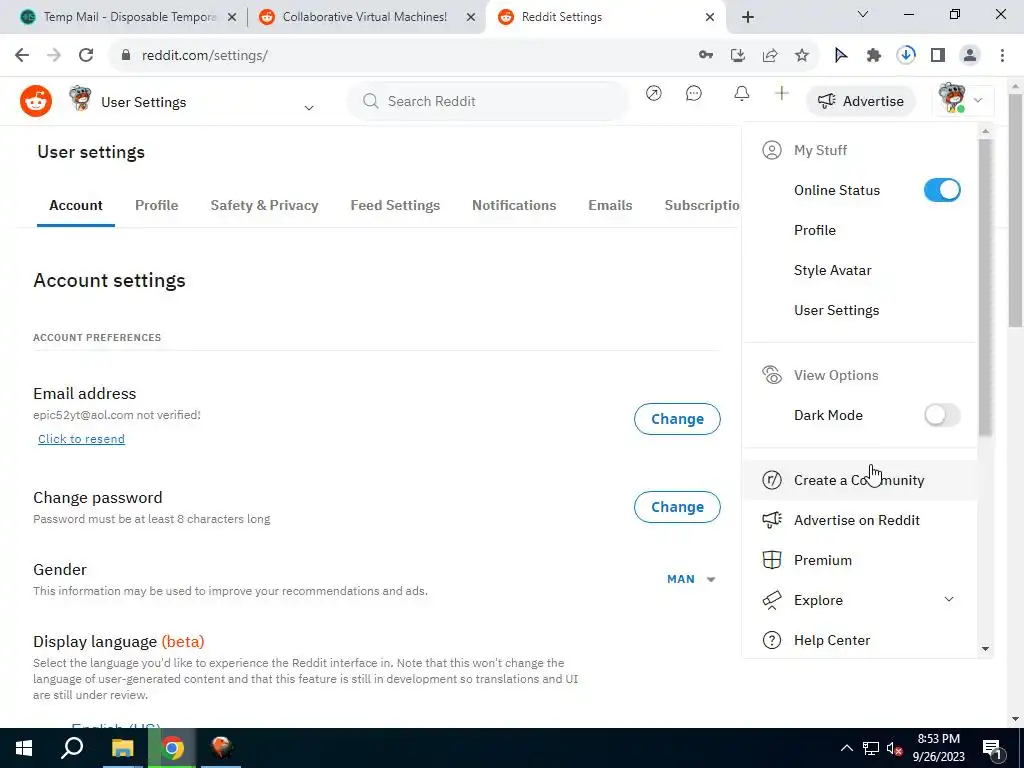Screen dimensions: 1024x768
Task: Collapse the user avatar dropdown menu
Action: pyautogui.click(x=964, y=101)
